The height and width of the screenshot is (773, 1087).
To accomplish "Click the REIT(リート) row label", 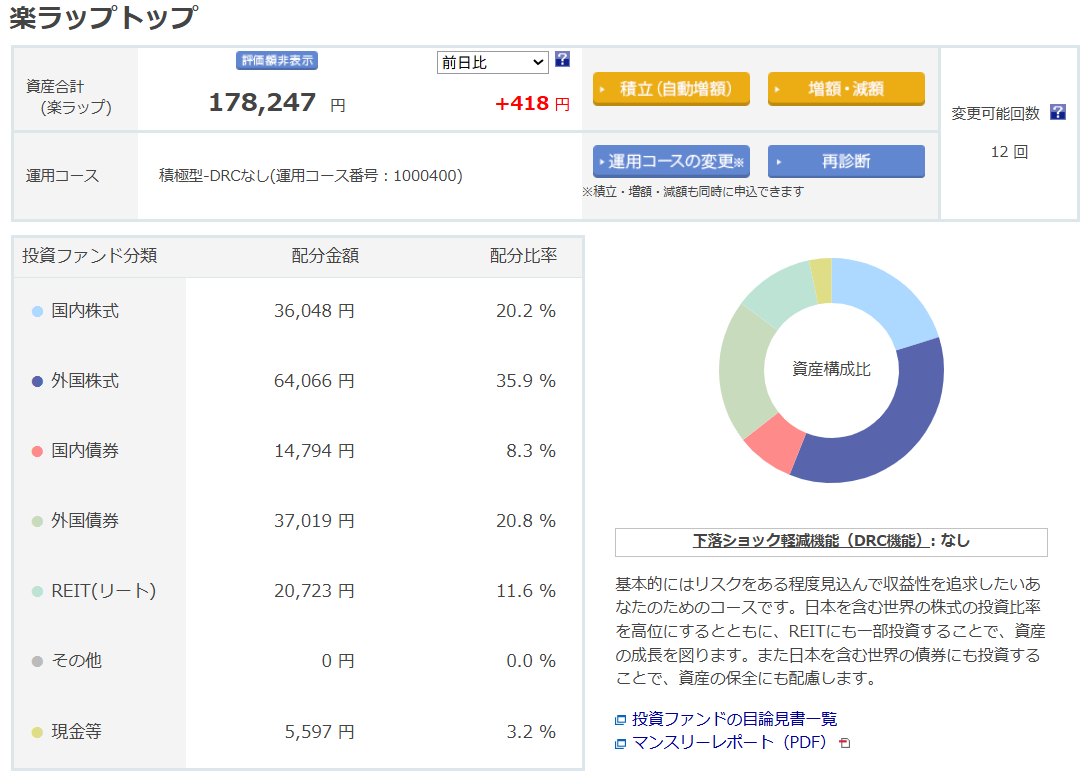I will (x=103, y=591).
